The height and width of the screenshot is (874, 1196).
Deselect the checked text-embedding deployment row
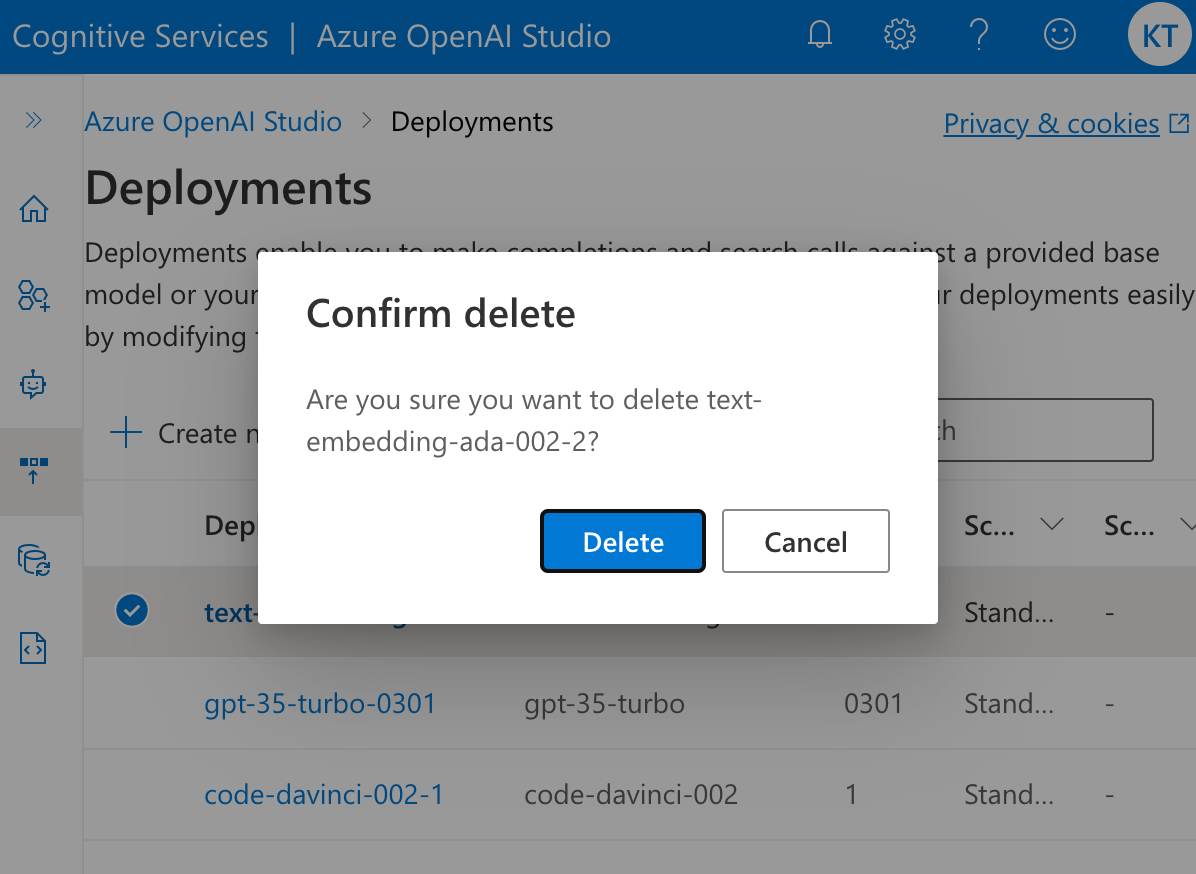click(131, 610)
